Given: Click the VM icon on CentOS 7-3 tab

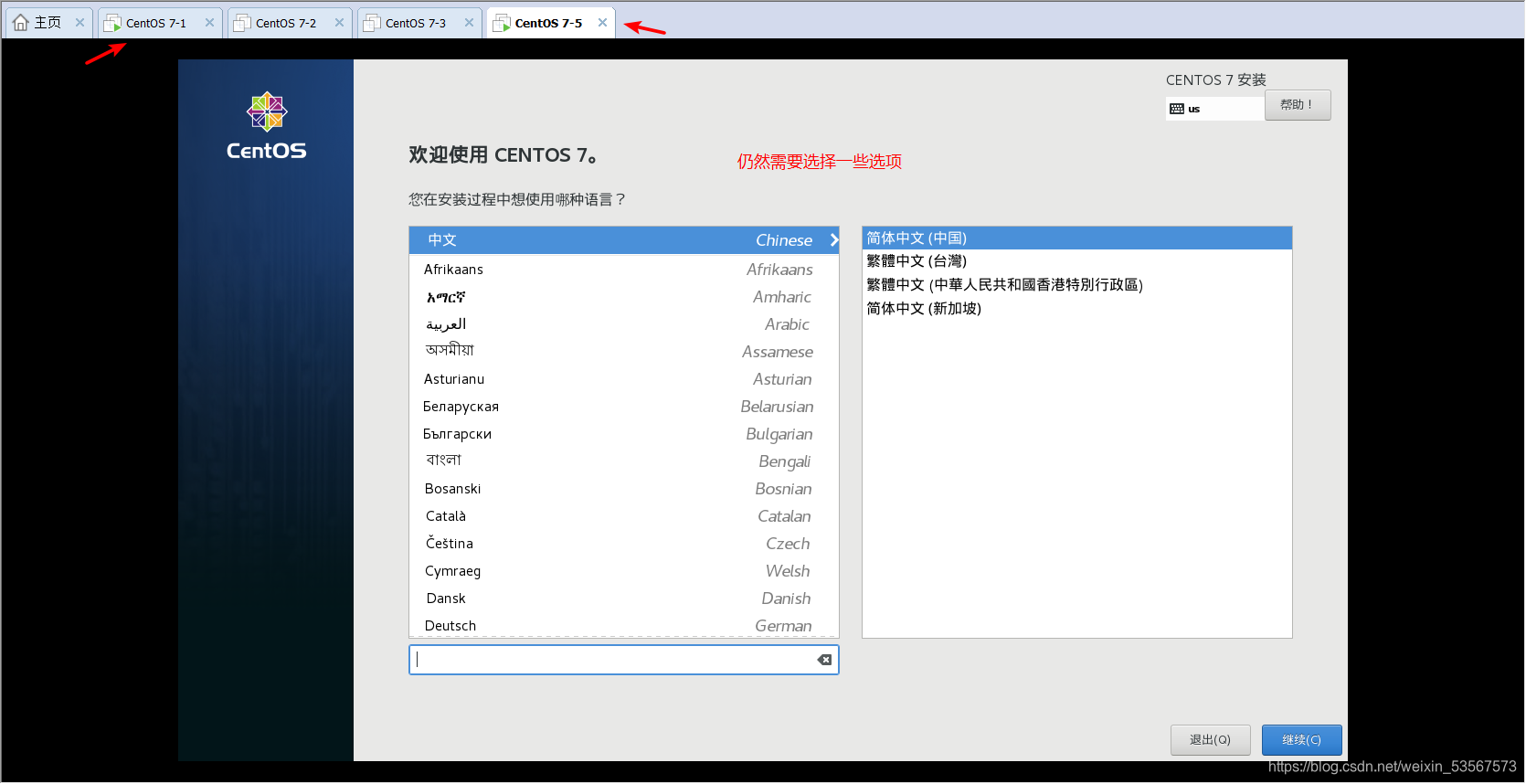Looking at the screenshot, I should (x=372, y=24).
